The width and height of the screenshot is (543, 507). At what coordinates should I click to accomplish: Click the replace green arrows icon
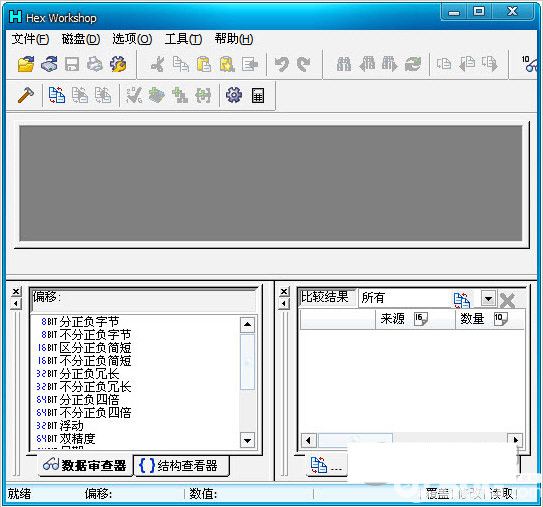coord(413,64)
